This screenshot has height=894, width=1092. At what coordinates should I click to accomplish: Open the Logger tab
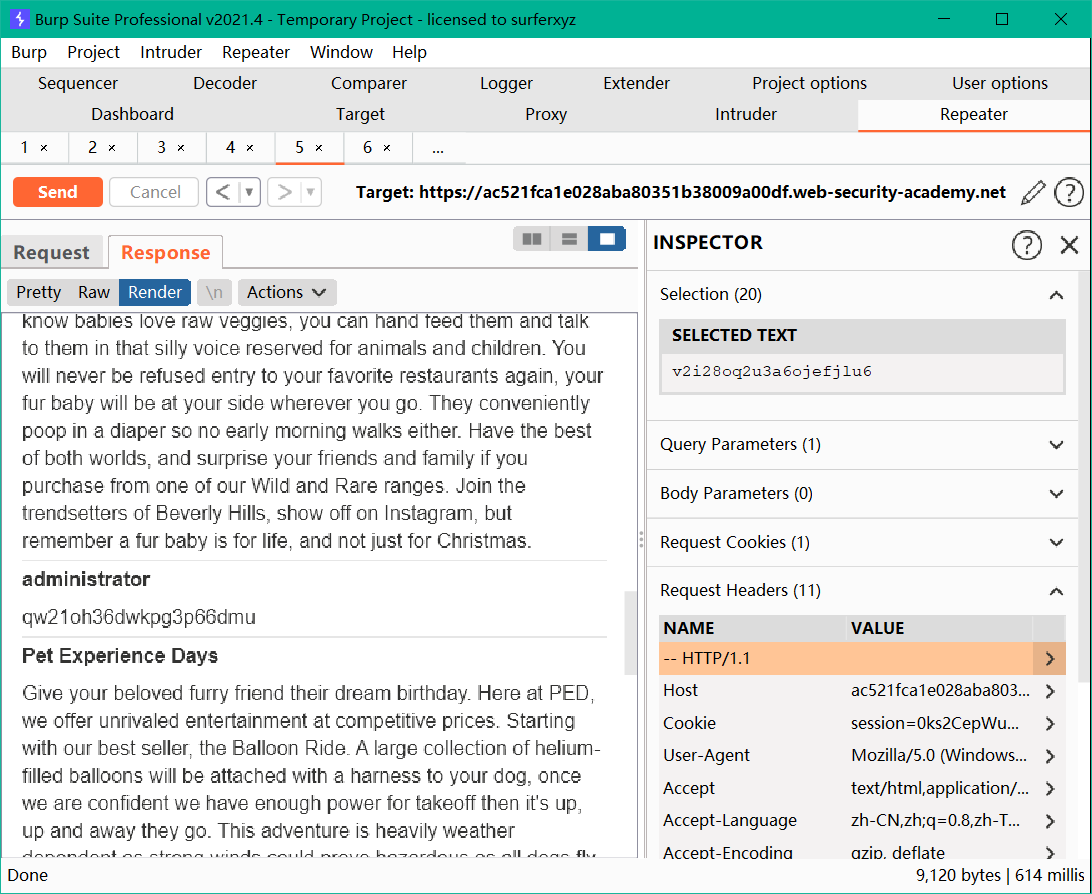point(506,84)
